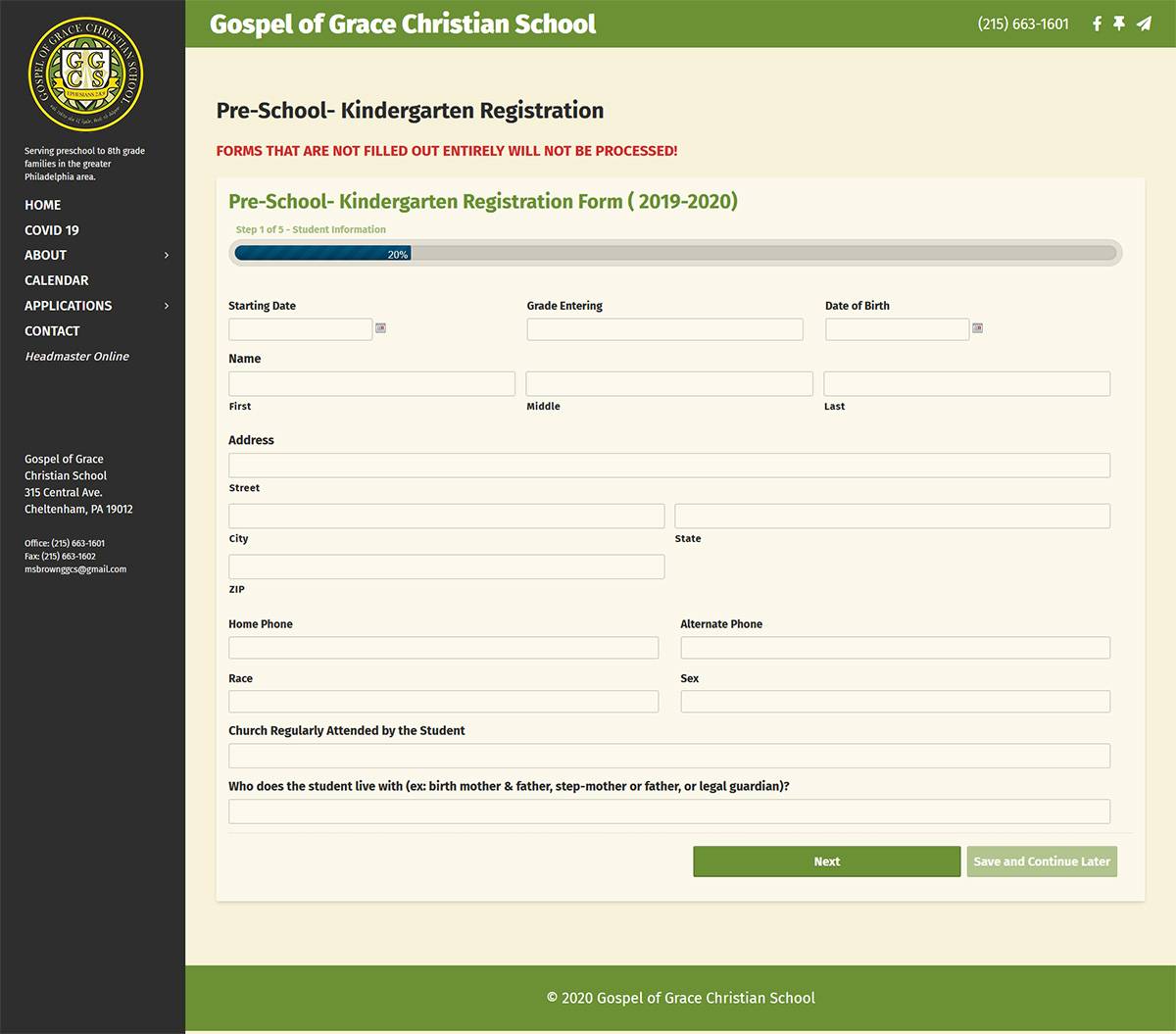Click Office: (215) 663-1601 in sidebar
The height and width of the screenshot is (1034, 1176).
pyautogui.click(x=65, y=543)
